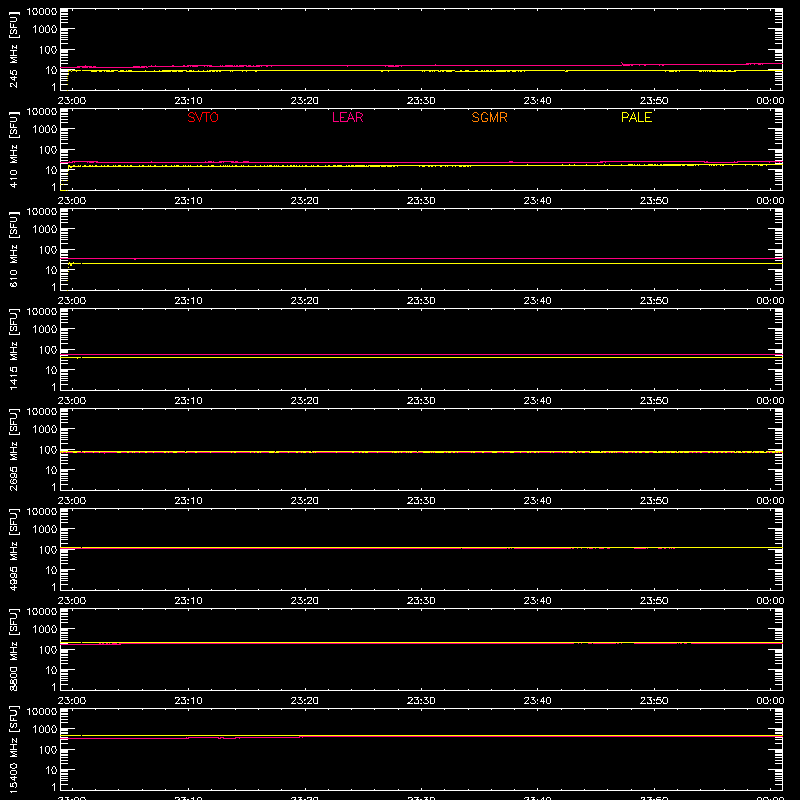The image size is (800, 800).
Task: Click 00:00 time label under 610 MHz plot
Action: pos(770,301)
